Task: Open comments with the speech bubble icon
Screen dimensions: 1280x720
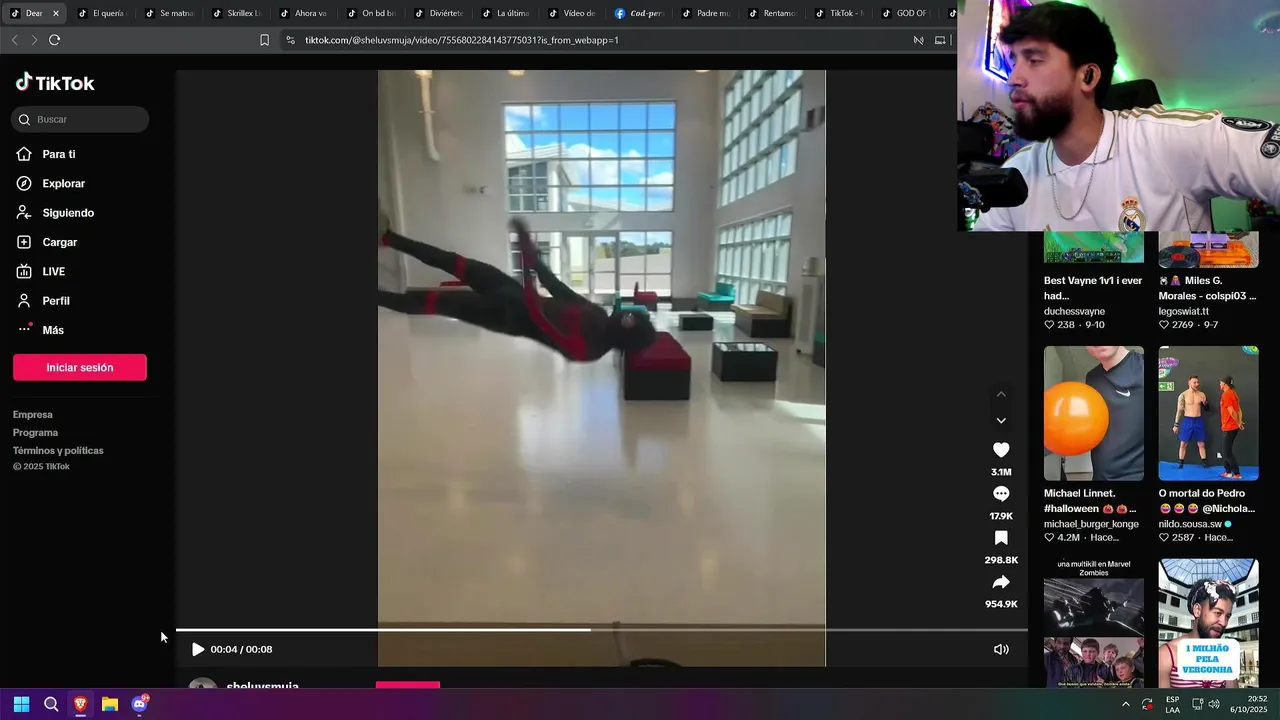Action: pyautogui.click(x=1001, y=494)
